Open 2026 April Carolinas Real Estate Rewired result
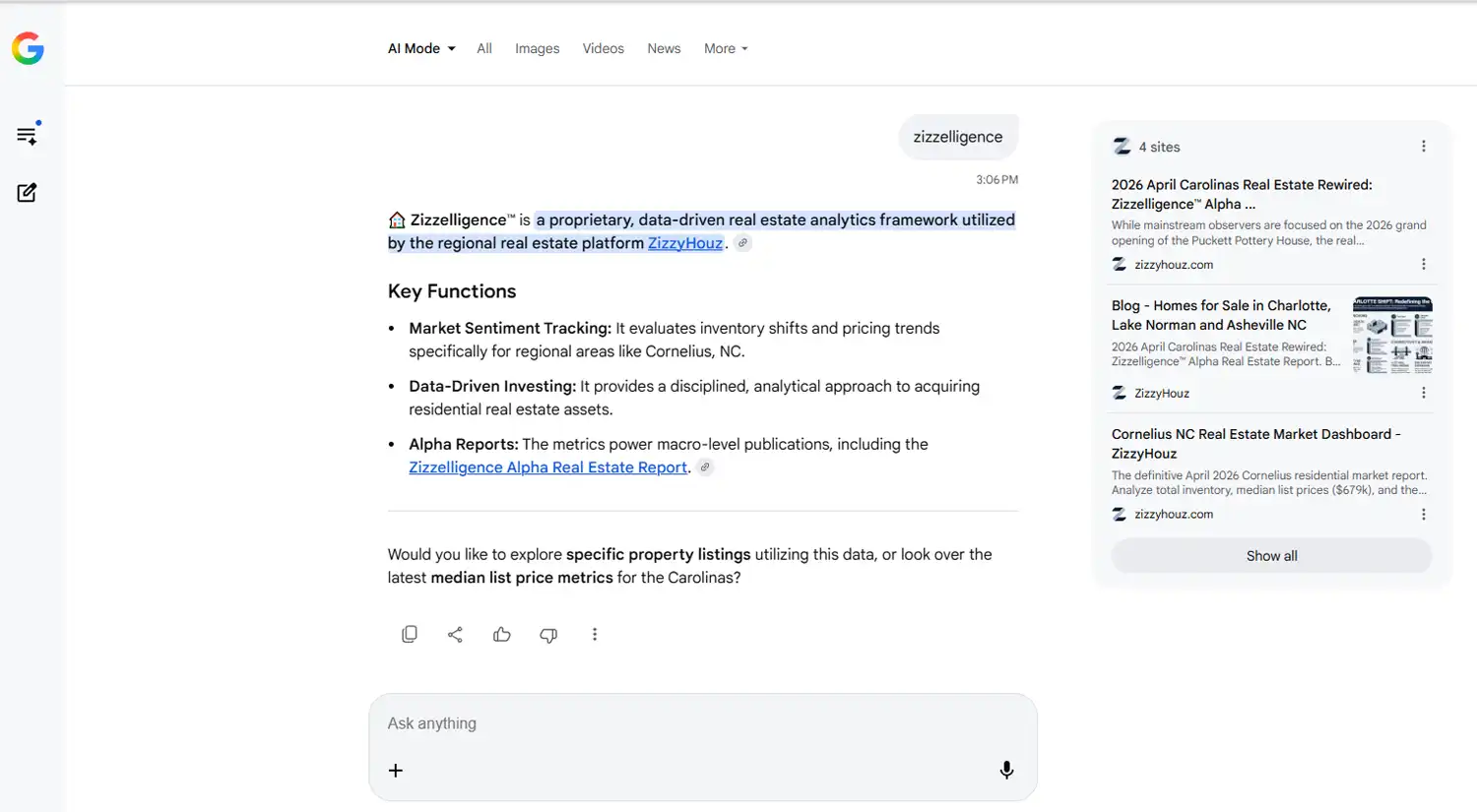 click(x=1242, y=194)
